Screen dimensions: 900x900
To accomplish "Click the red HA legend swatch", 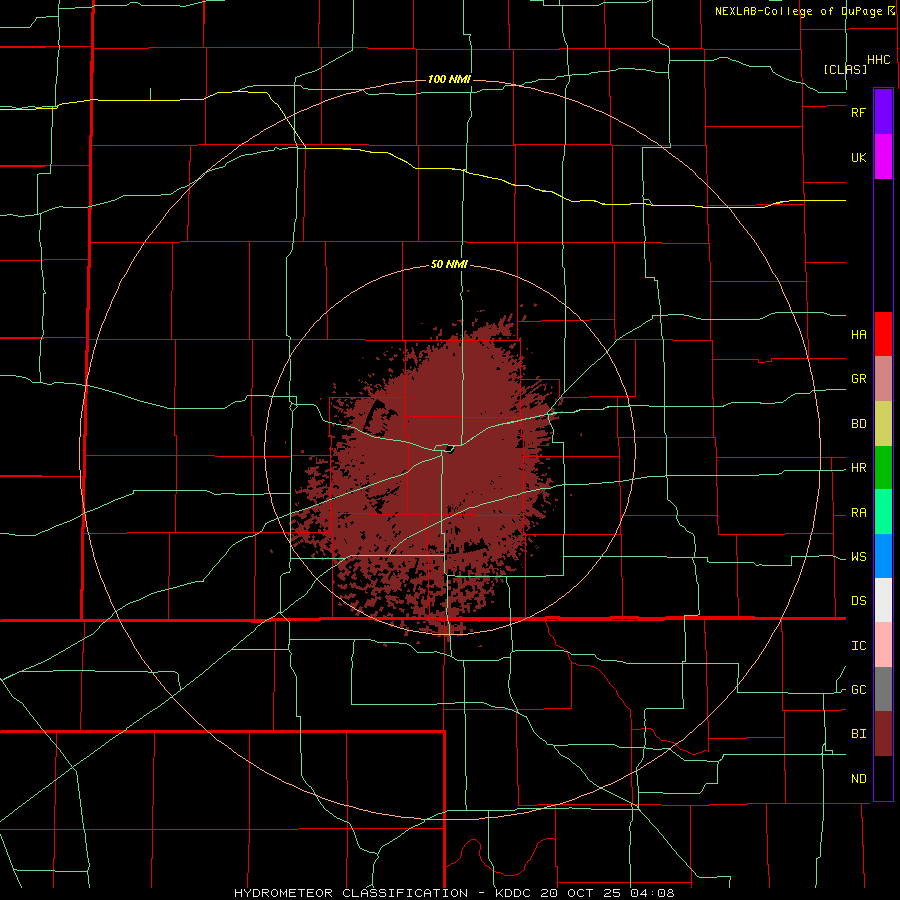I will click(883, 334).
